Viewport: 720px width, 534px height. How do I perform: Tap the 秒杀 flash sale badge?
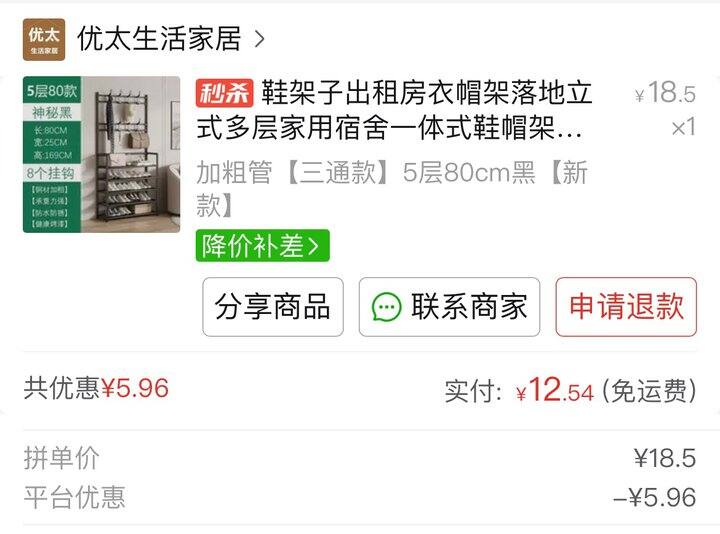click(225, 93)
